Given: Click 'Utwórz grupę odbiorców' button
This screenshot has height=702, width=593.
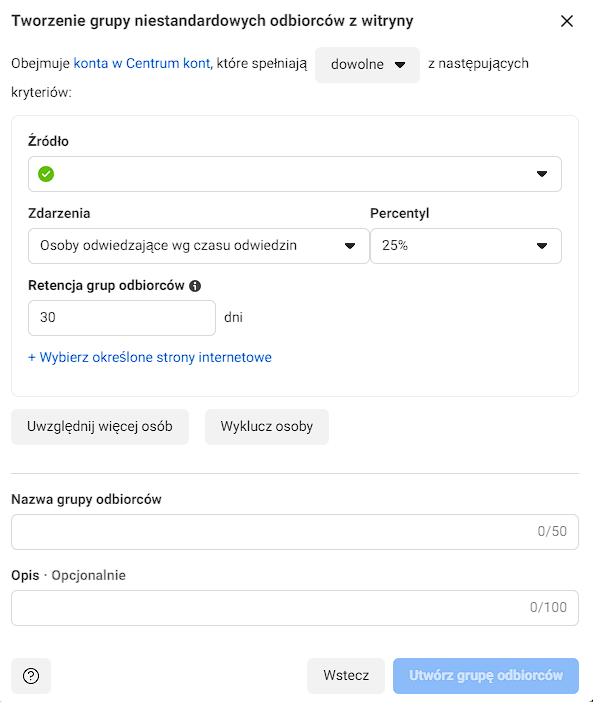Looking at the screenshot, I should [486, 676].
